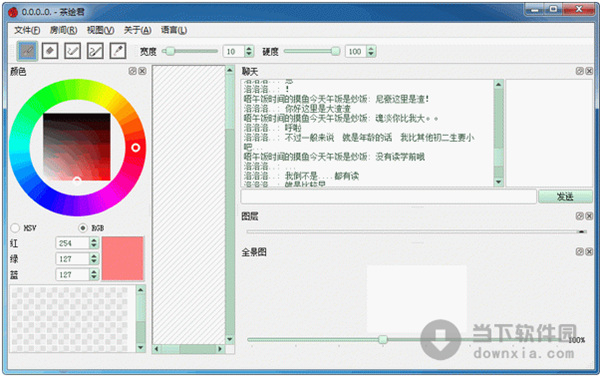Image resolution: width=600 pixels, height=377 pixels.
Task: Increase the 绿 green value with up arrow
Action: pos(94,256)
